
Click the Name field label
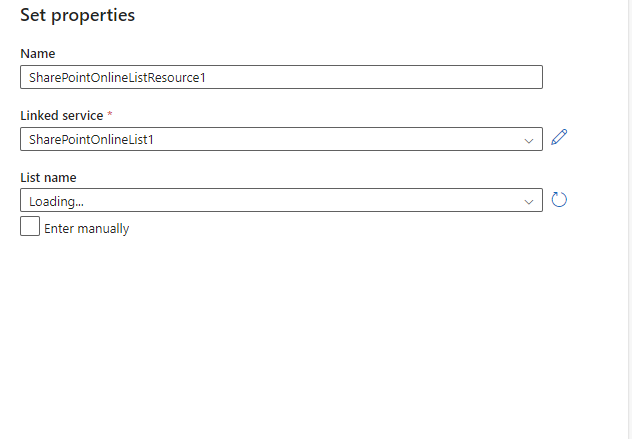click(x=38, y=54)
